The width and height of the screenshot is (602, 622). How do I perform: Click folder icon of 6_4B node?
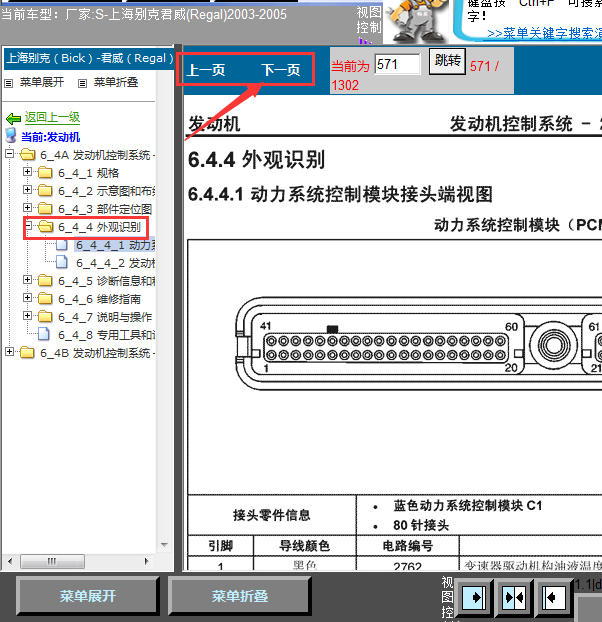coord(27,353)
